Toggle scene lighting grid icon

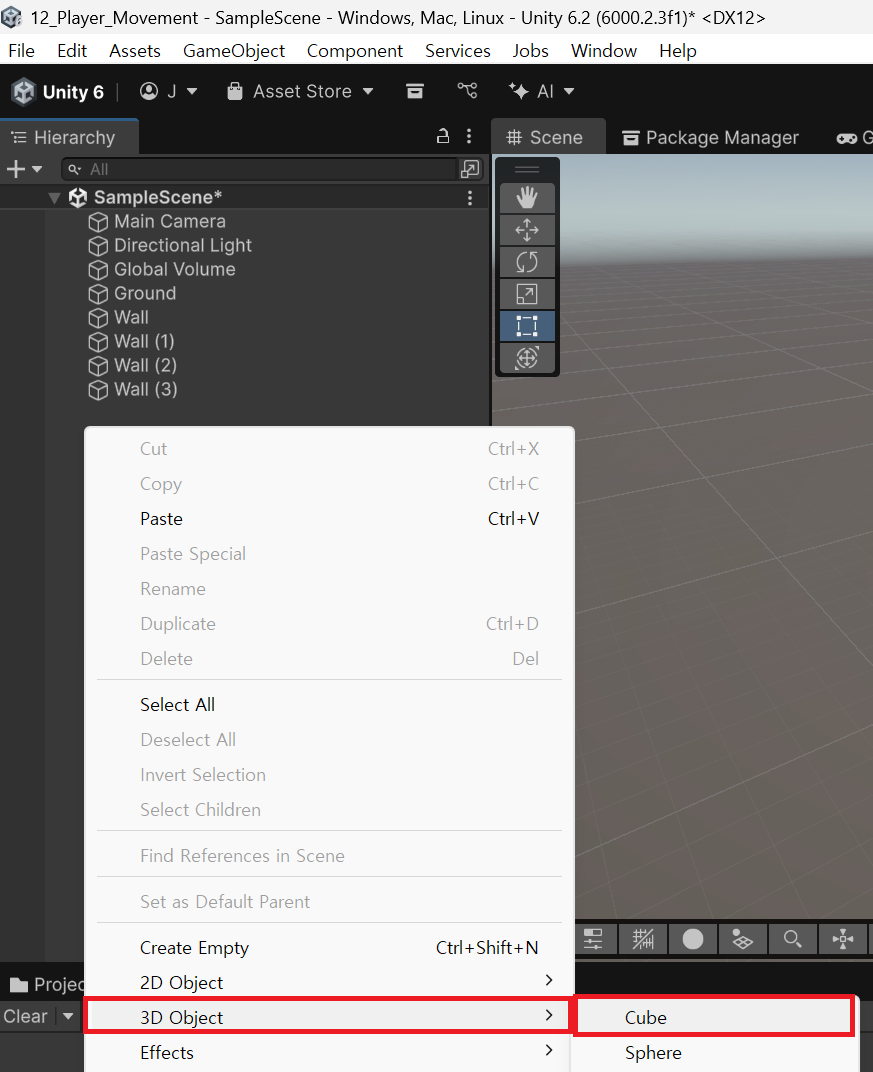(742, 939)
